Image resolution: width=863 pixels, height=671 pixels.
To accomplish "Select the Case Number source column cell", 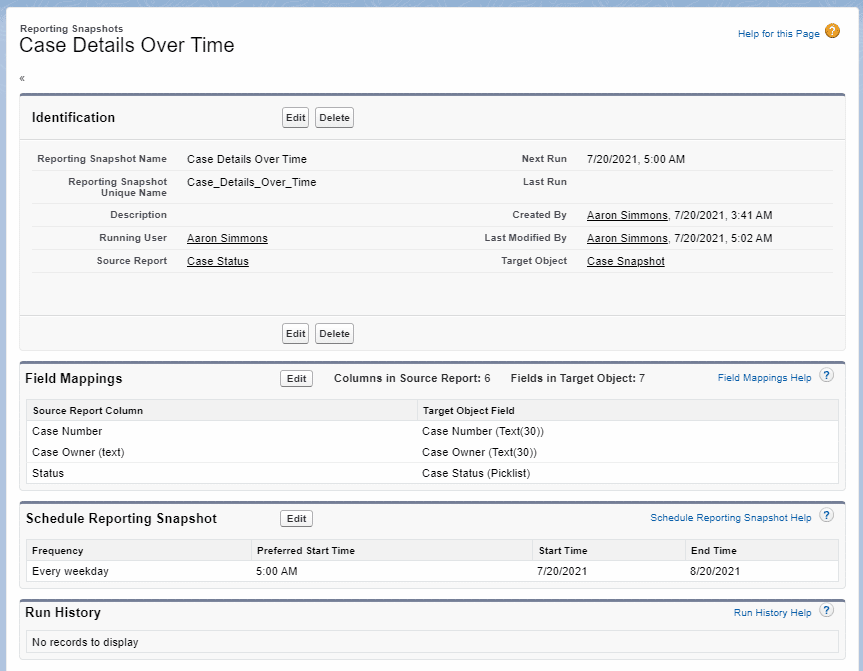I will click(222, 432).
